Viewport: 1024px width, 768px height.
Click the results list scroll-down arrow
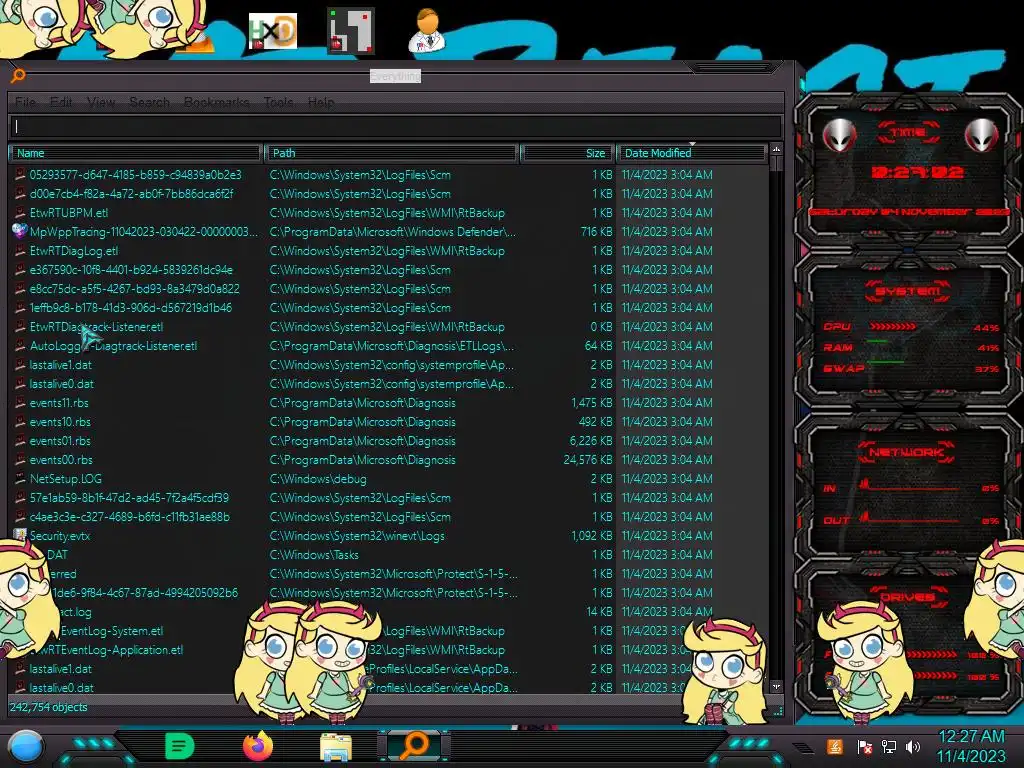tap(776, 687)
